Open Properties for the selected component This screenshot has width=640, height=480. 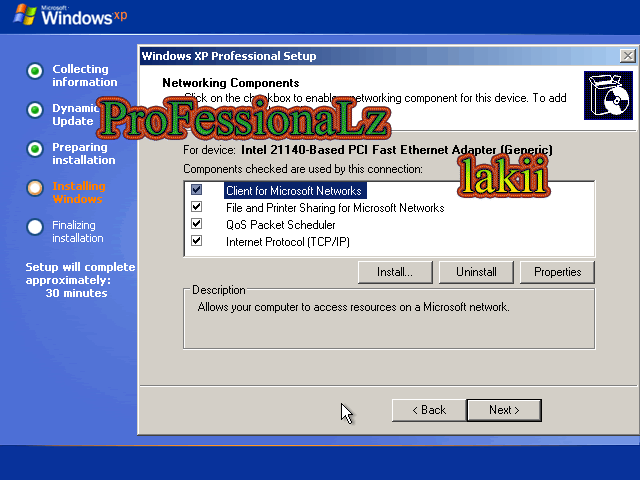[x=557, y=272]
